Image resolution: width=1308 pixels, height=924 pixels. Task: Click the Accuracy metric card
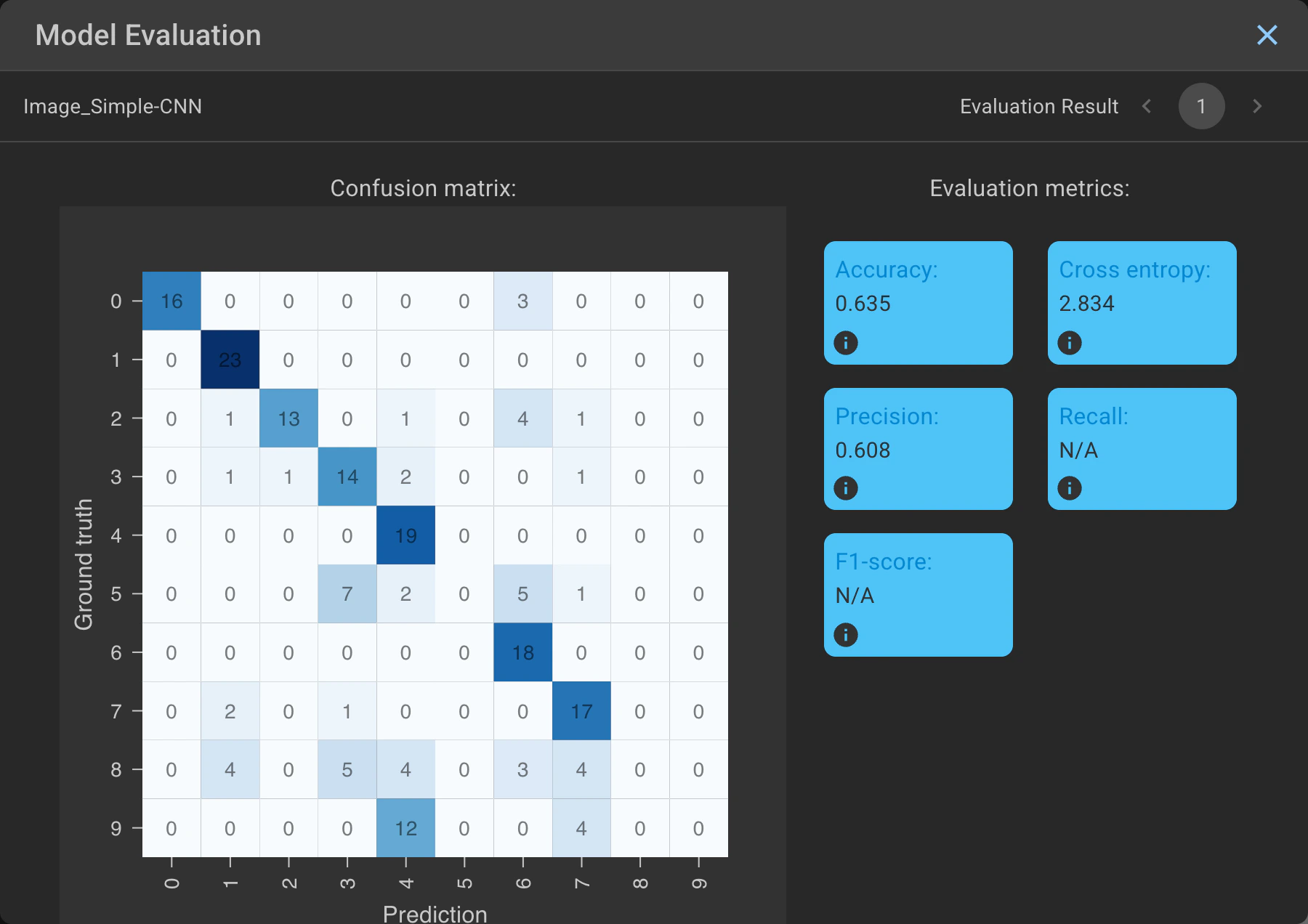coord(918,303)
